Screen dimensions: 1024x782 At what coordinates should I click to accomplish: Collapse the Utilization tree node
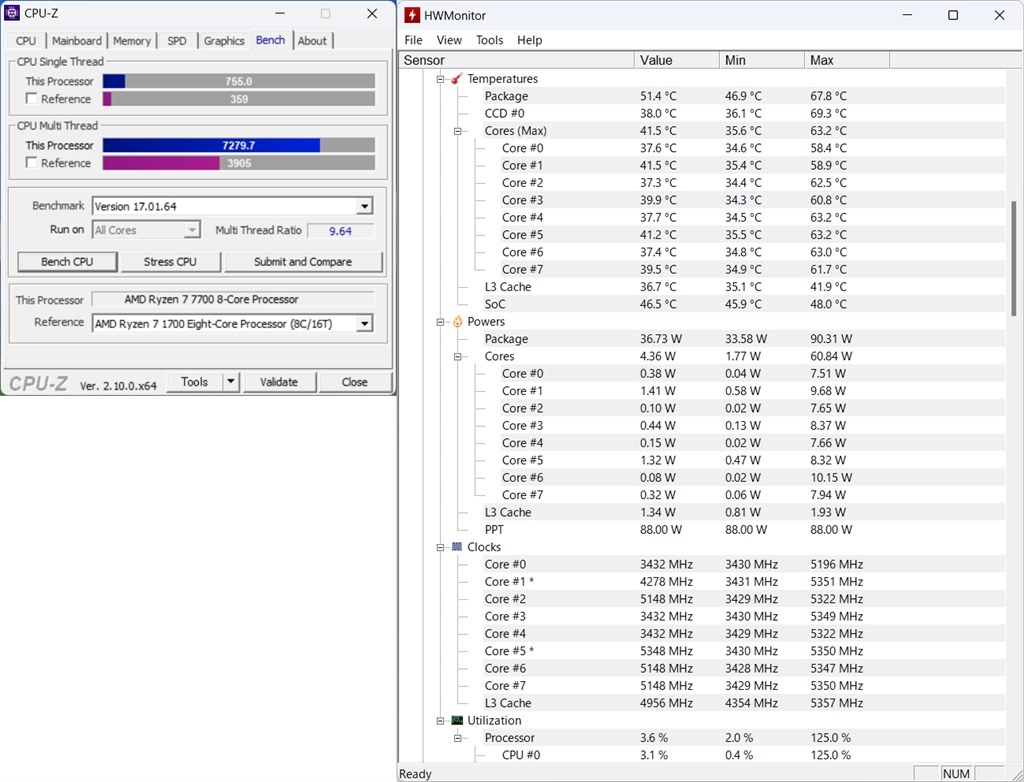(440, 721)
